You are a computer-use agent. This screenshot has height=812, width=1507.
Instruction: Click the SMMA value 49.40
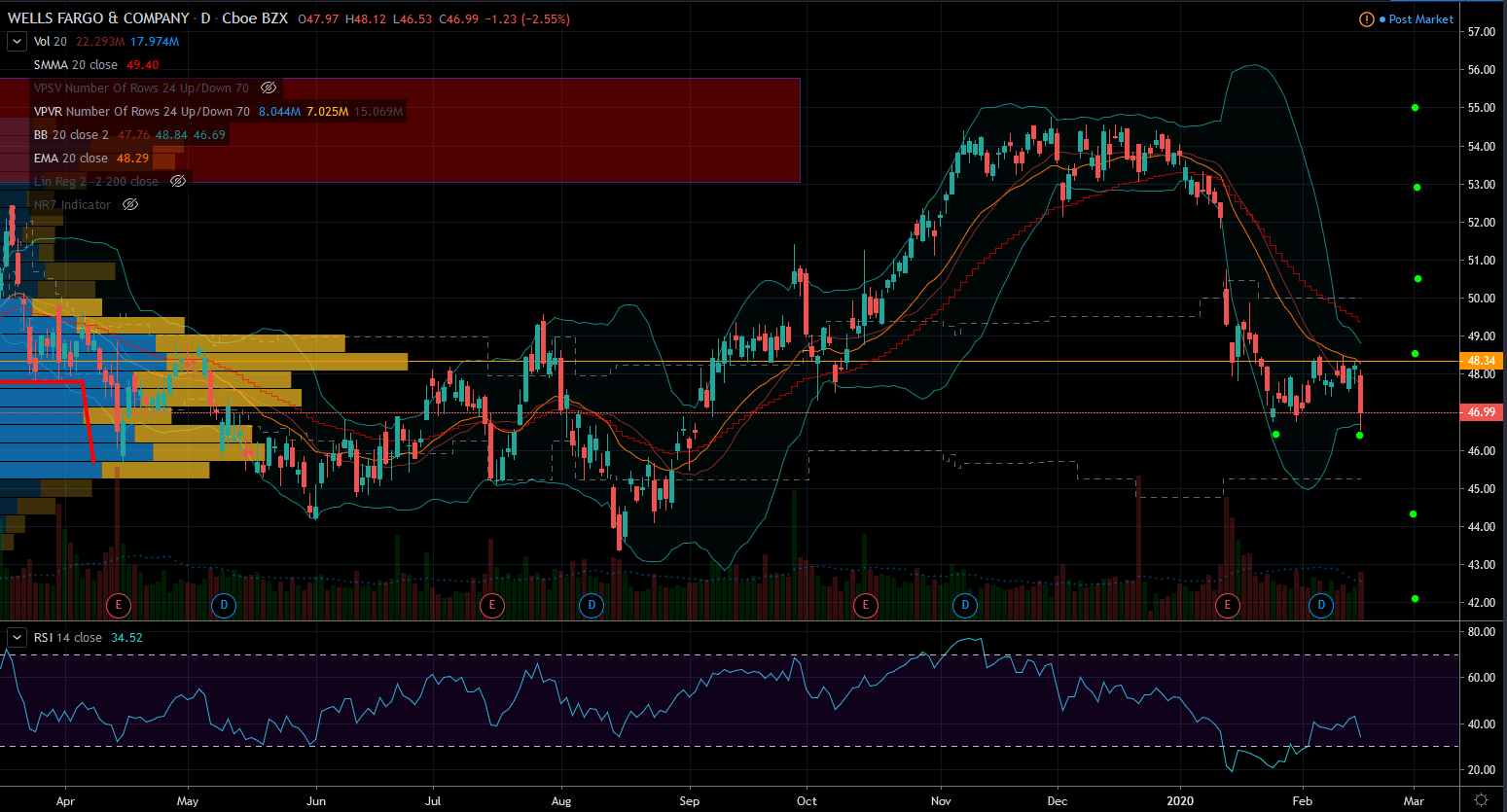142,65
